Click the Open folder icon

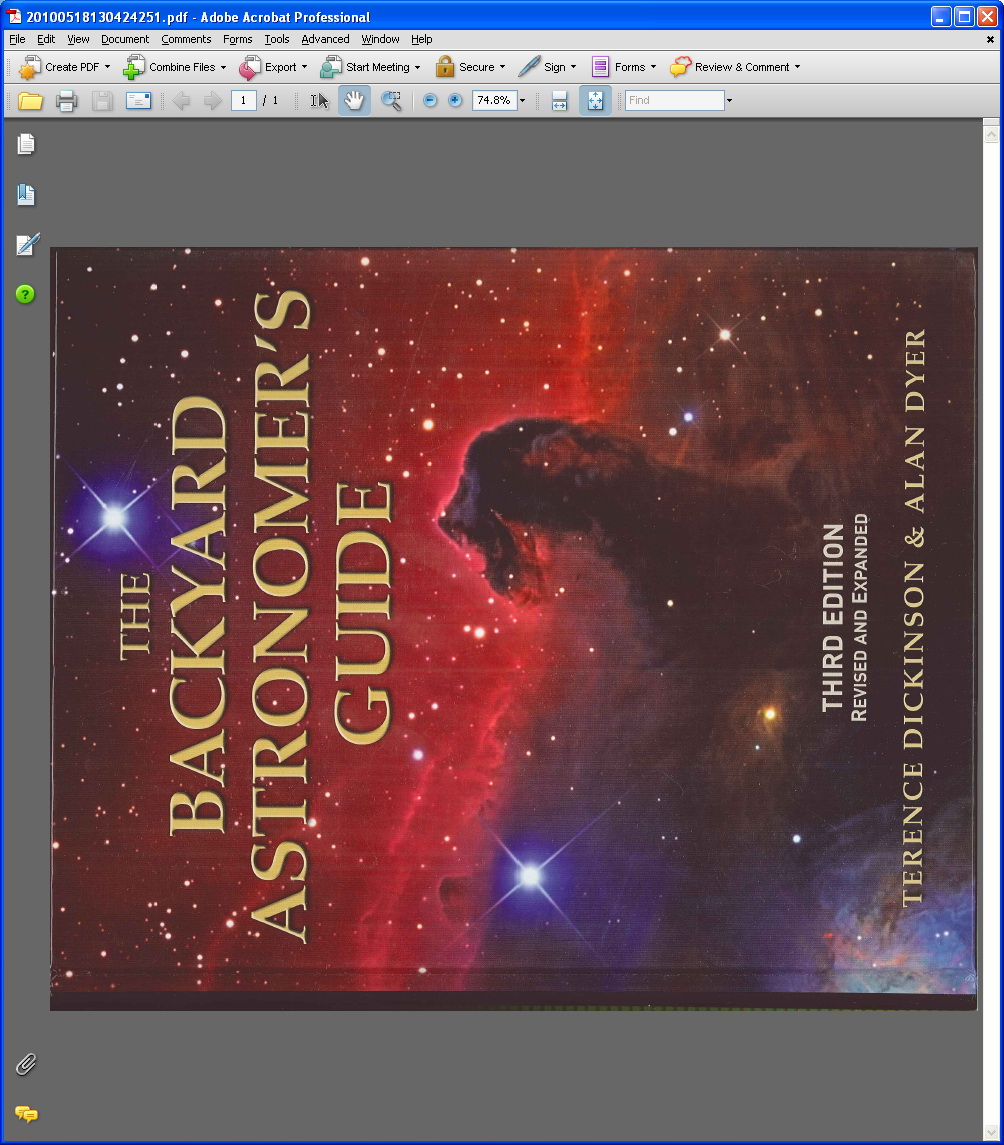click(x=30, y=101)
